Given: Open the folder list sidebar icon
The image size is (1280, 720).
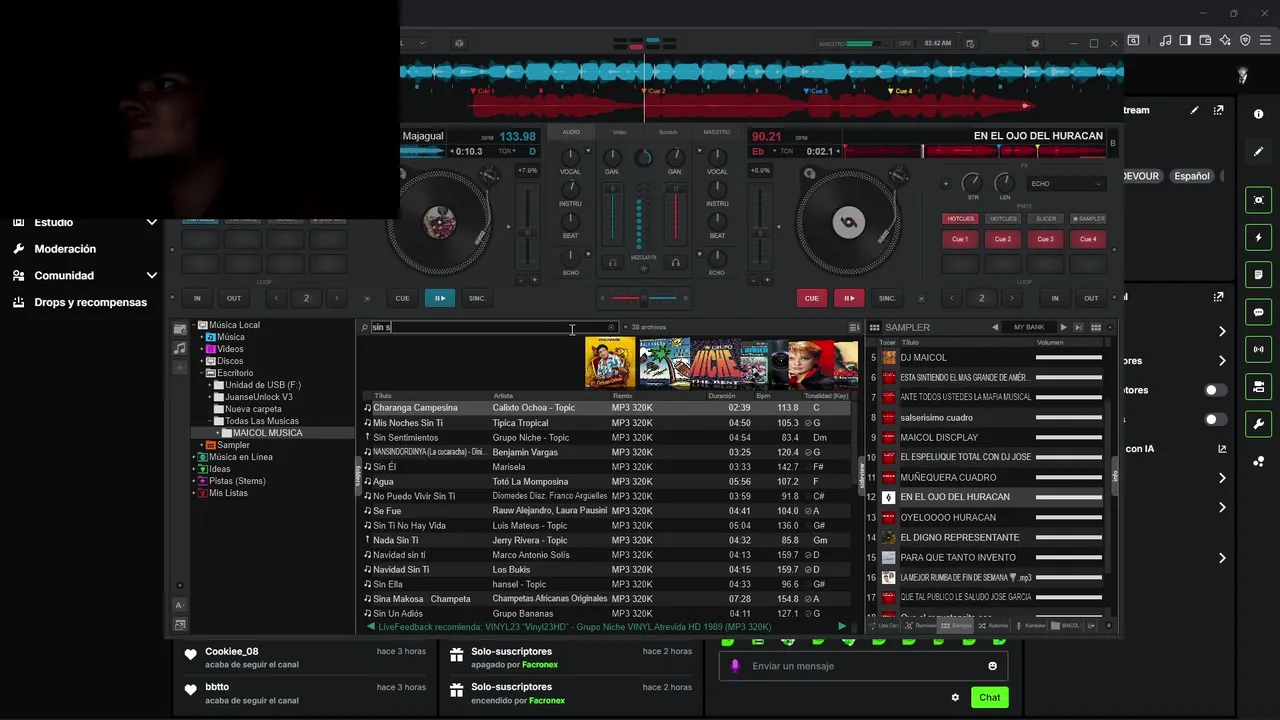Looking at the screenshot, I should tap(180, 329).
